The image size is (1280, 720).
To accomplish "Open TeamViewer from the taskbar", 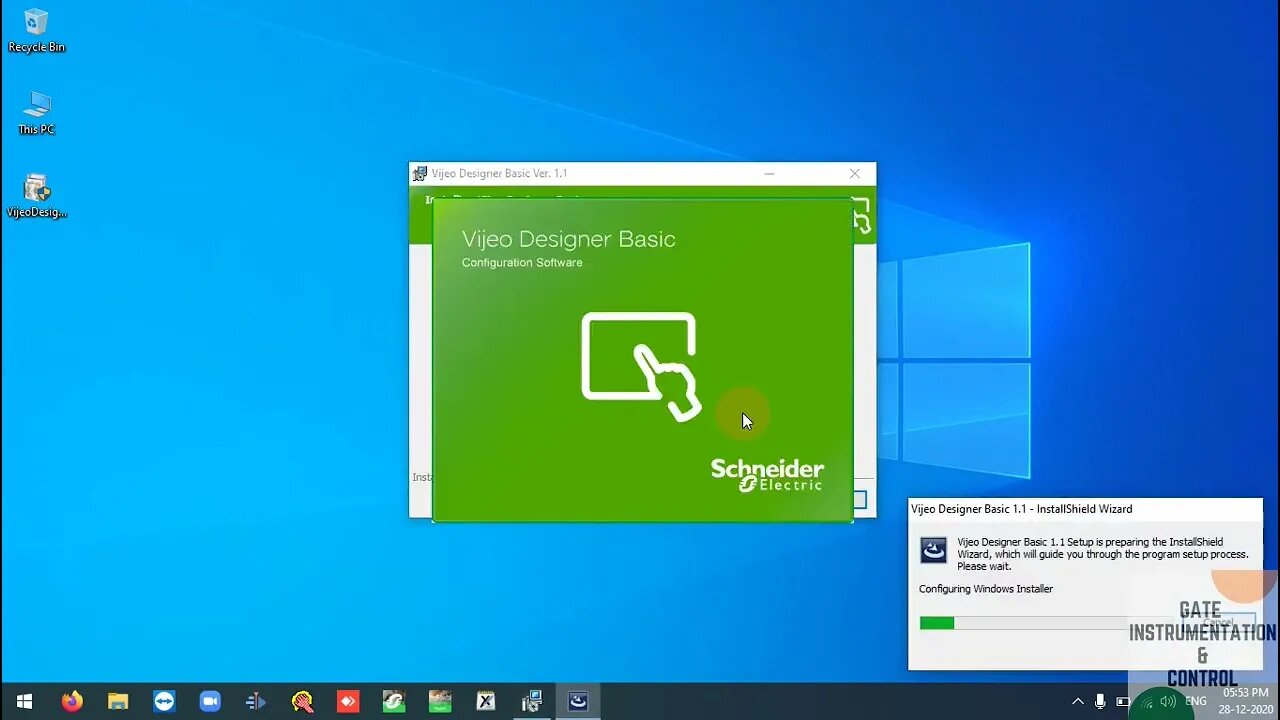I will 164,701.
